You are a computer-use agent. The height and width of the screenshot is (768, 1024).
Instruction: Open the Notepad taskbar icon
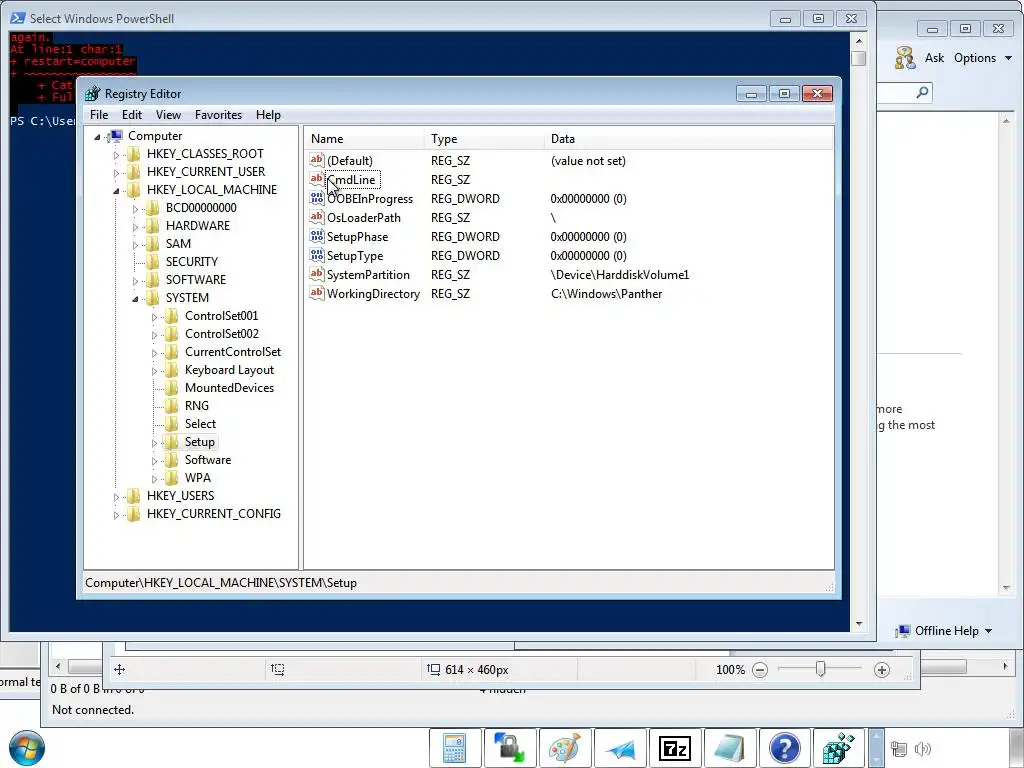coord(729,748)
